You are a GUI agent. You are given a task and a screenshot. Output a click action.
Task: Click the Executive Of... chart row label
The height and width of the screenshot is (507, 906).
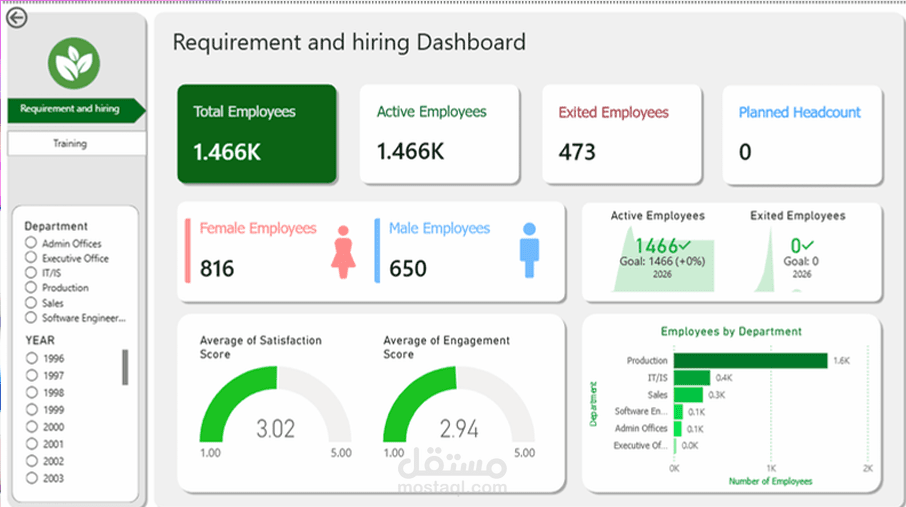click(640, 446)
